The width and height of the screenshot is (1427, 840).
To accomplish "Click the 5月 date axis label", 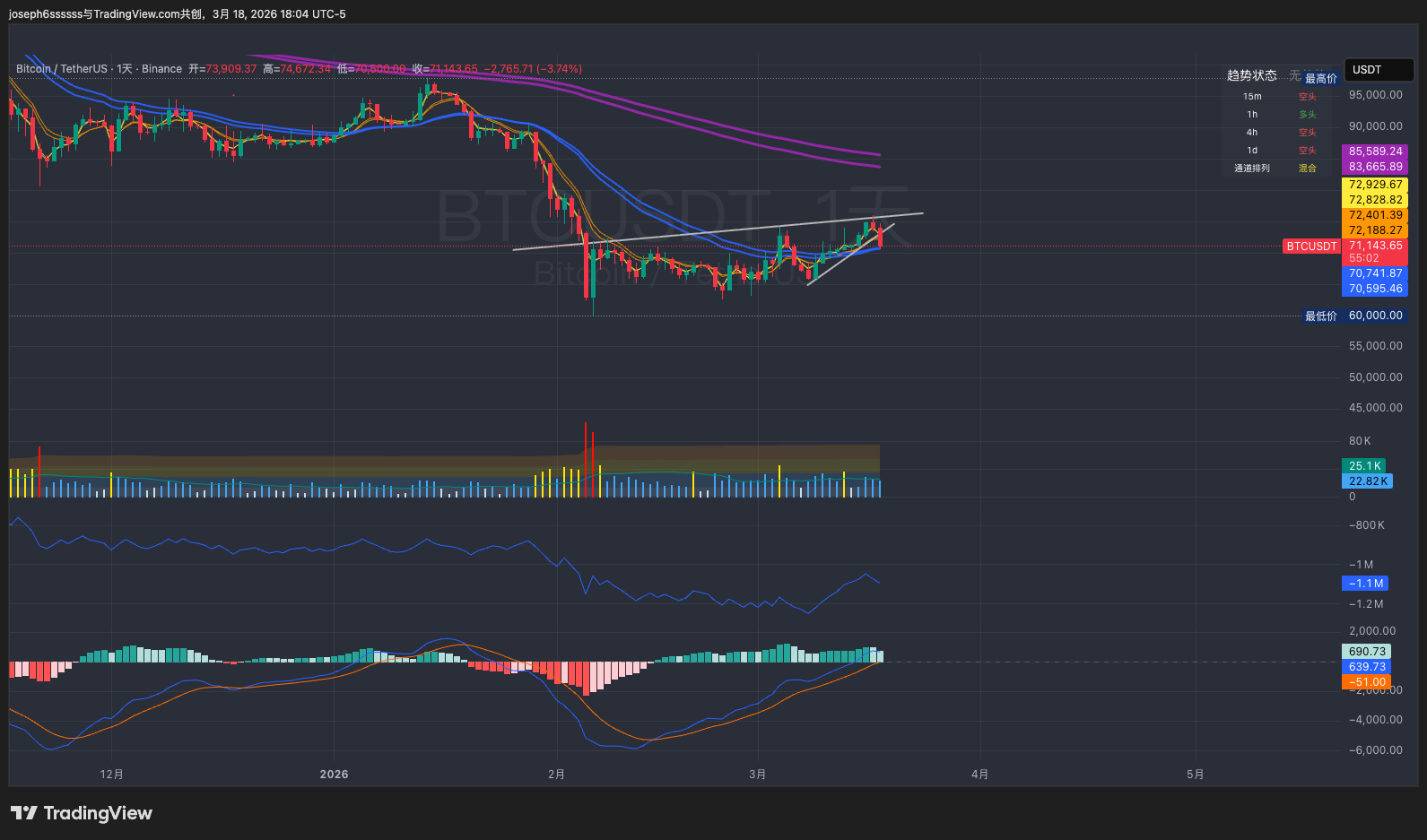I will pyautogui.click(x=1195, y=775).
